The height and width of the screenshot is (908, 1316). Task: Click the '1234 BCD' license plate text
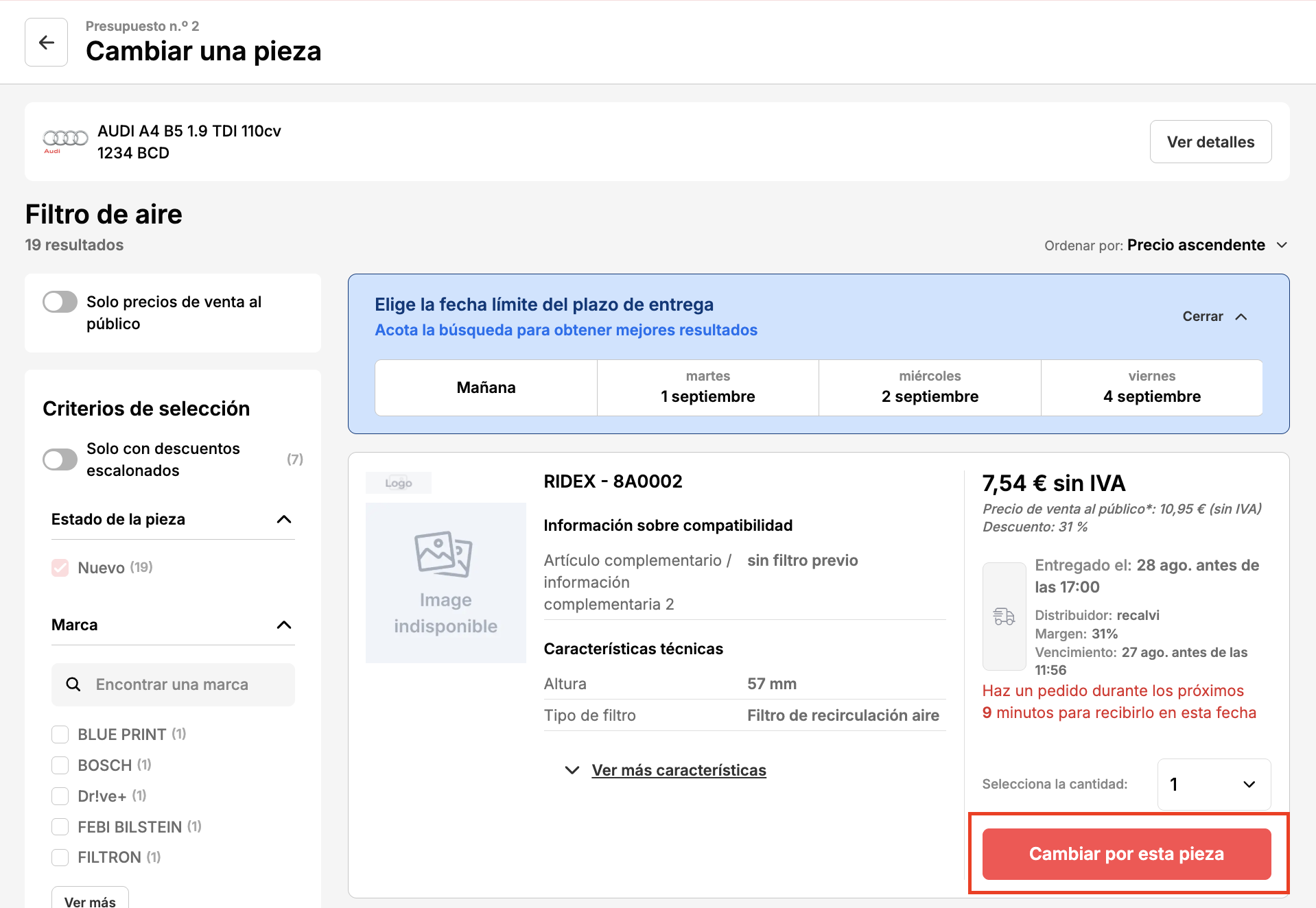(x=133, y=153)
